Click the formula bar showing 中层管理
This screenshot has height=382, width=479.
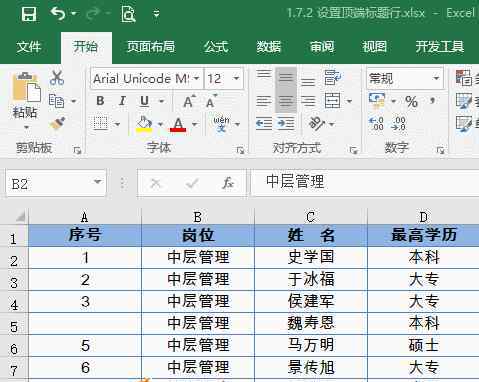pyautogui.click(x=365, y=182)
